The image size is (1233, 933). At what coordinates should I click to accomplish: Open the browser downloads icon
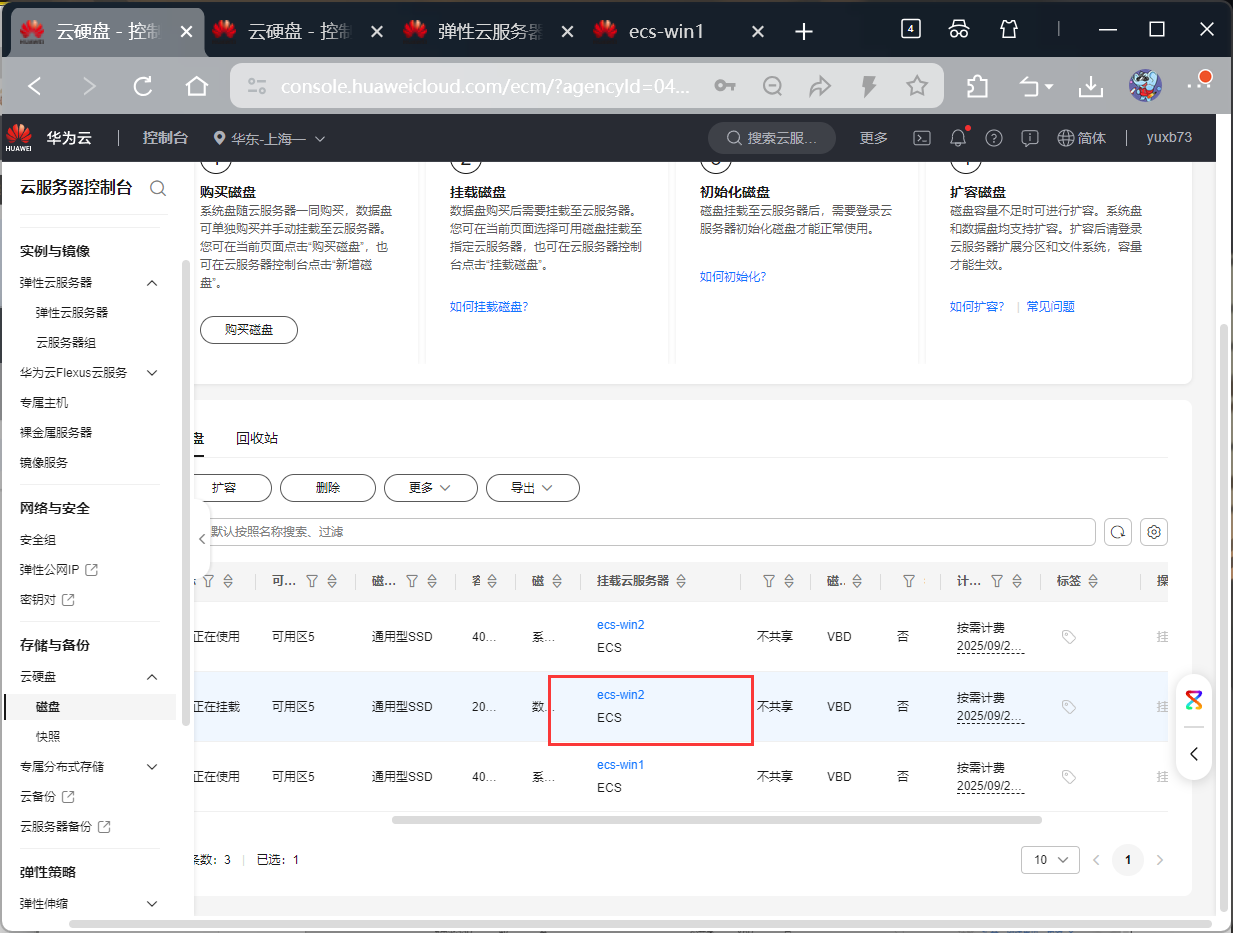click(x=1090, y=87)
